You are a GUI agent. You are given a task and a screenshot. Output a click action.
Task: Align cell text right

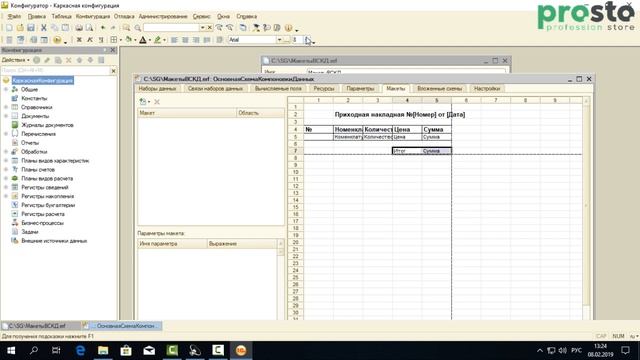(196, 40)
